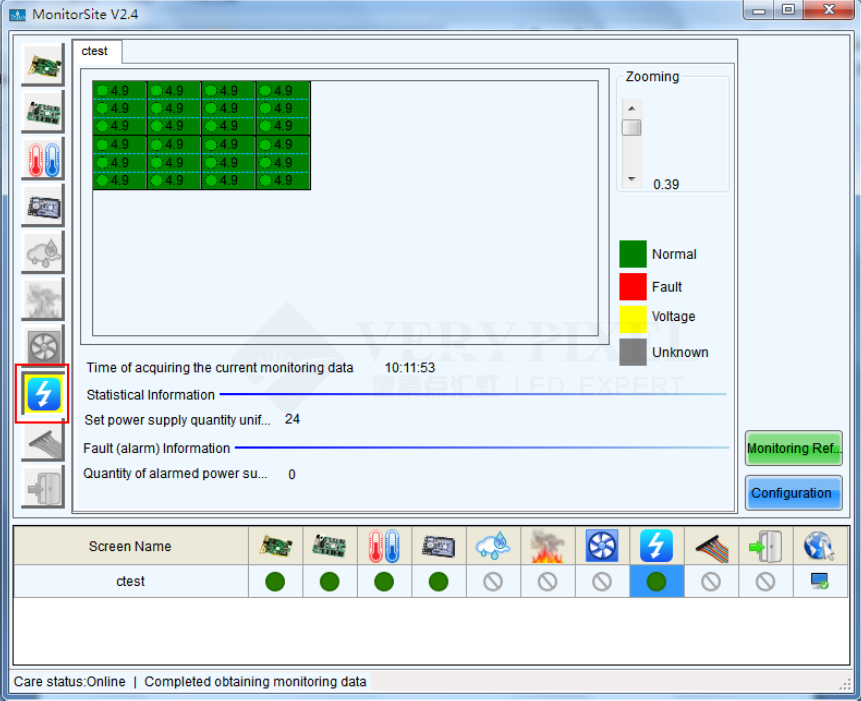The image size is (861, 701).
Task: Click zooming slider up arrow
Action: [631, 108]
